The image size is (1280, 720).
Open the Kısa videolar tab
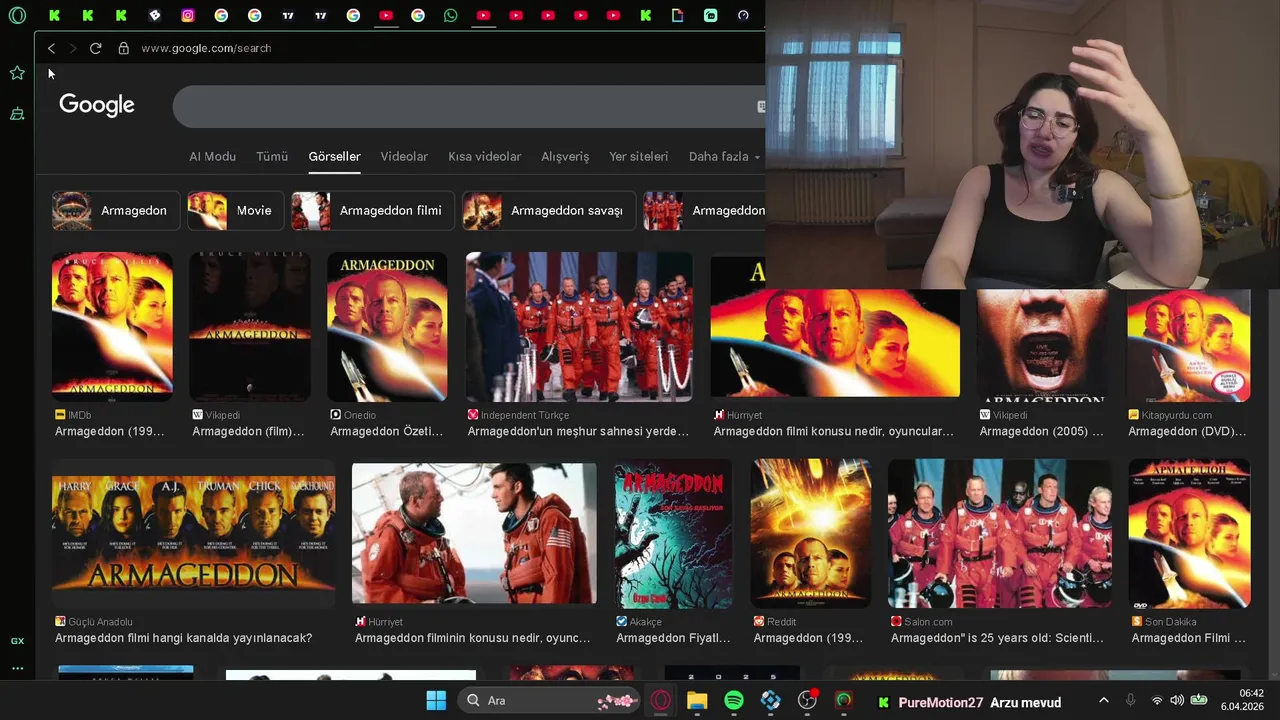pyautogui.click(x=484, y=156)
